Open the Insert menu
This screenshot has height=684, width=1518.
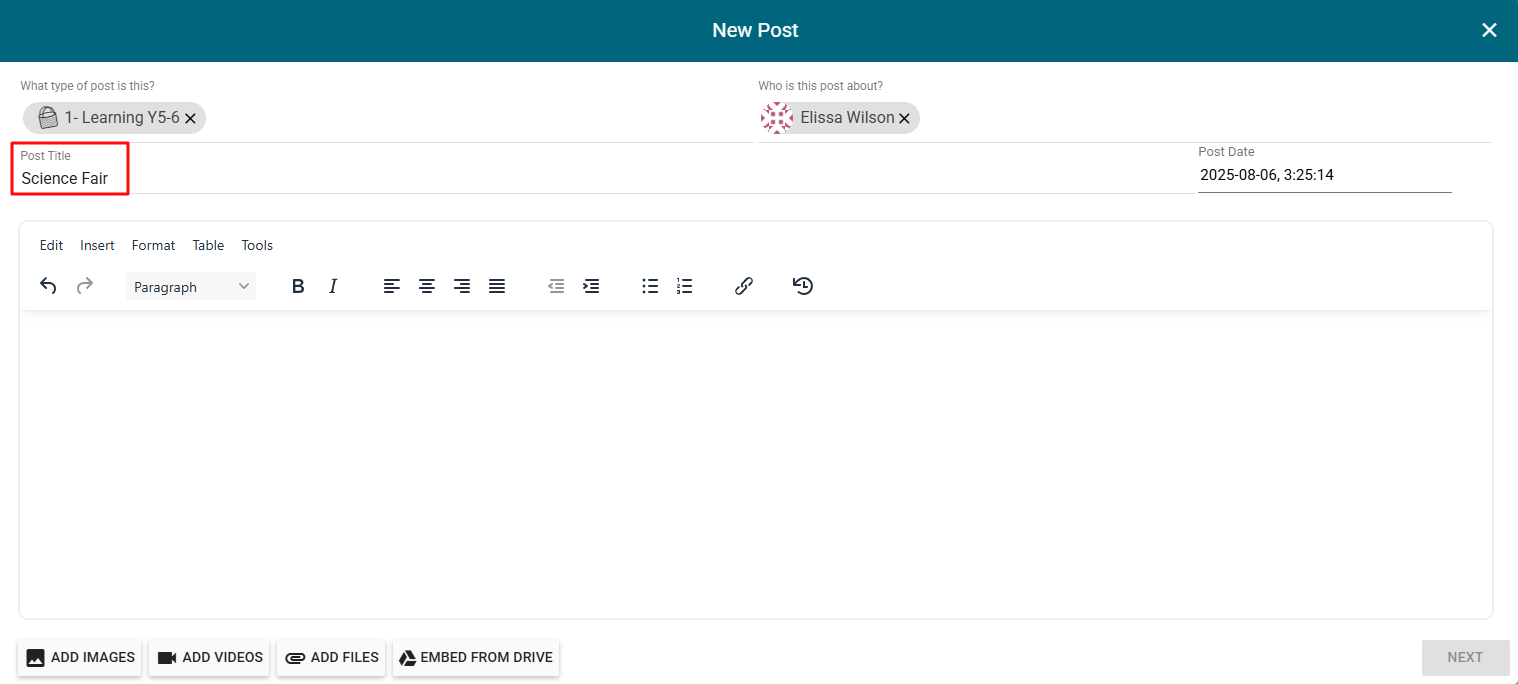(x=97, y=245)
